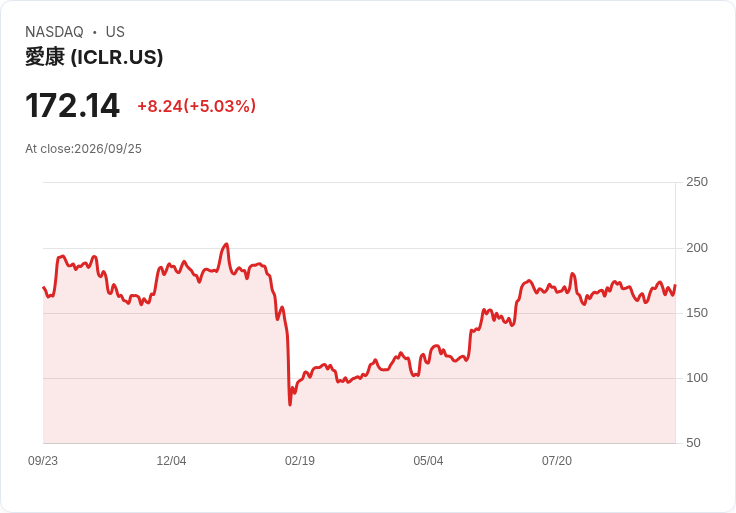Viewport: 736px width, 513px height.
Task: Click the 05/04 date axis label
Action: point(428,461)
